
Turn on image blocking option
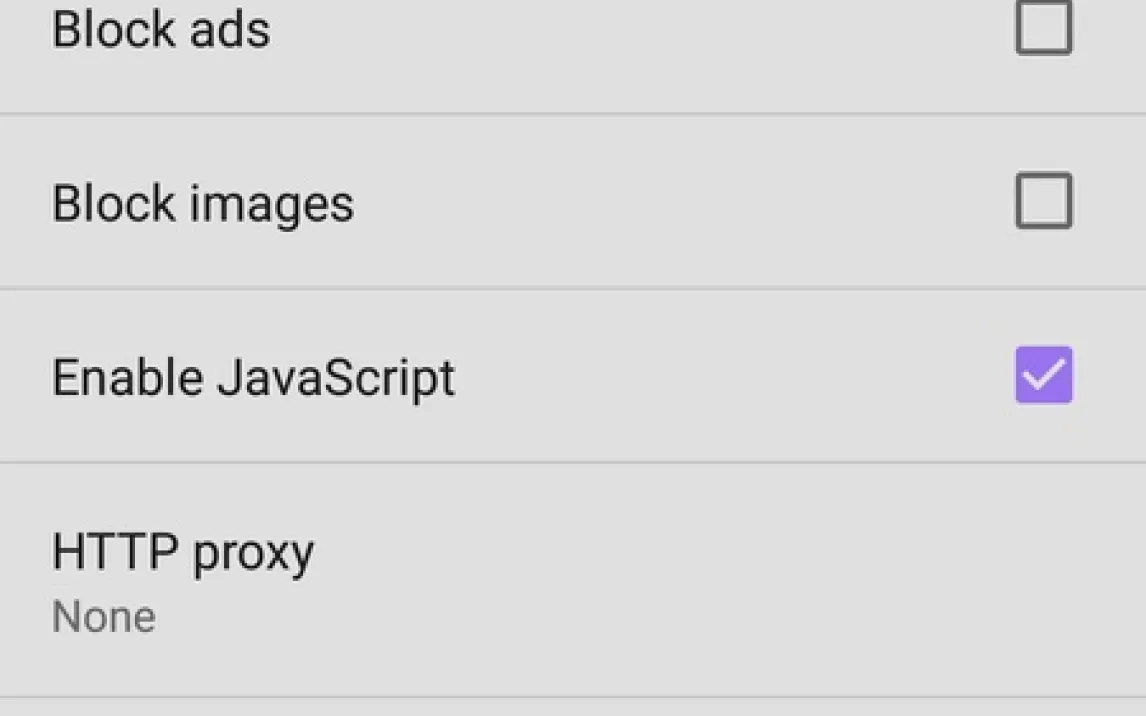pos(1044,201)
